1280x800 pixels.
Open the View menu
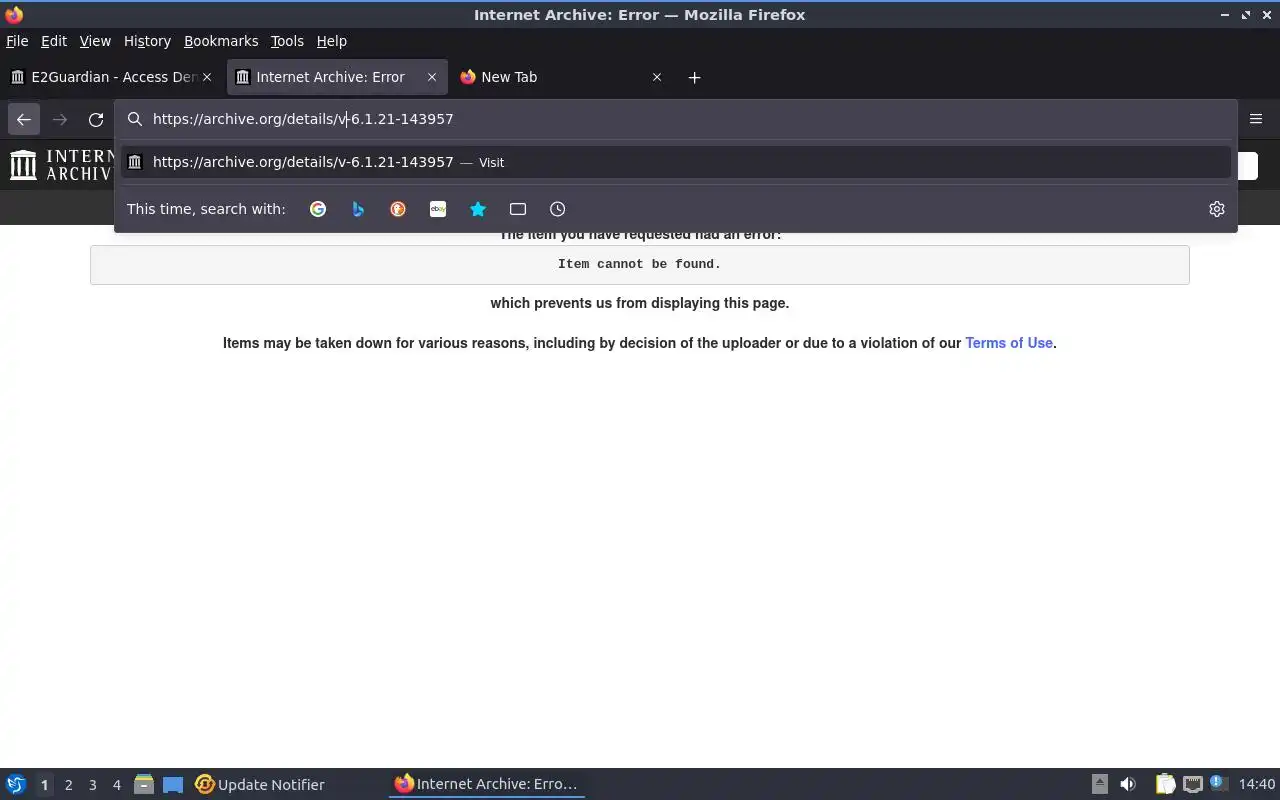tap(95, 41)
